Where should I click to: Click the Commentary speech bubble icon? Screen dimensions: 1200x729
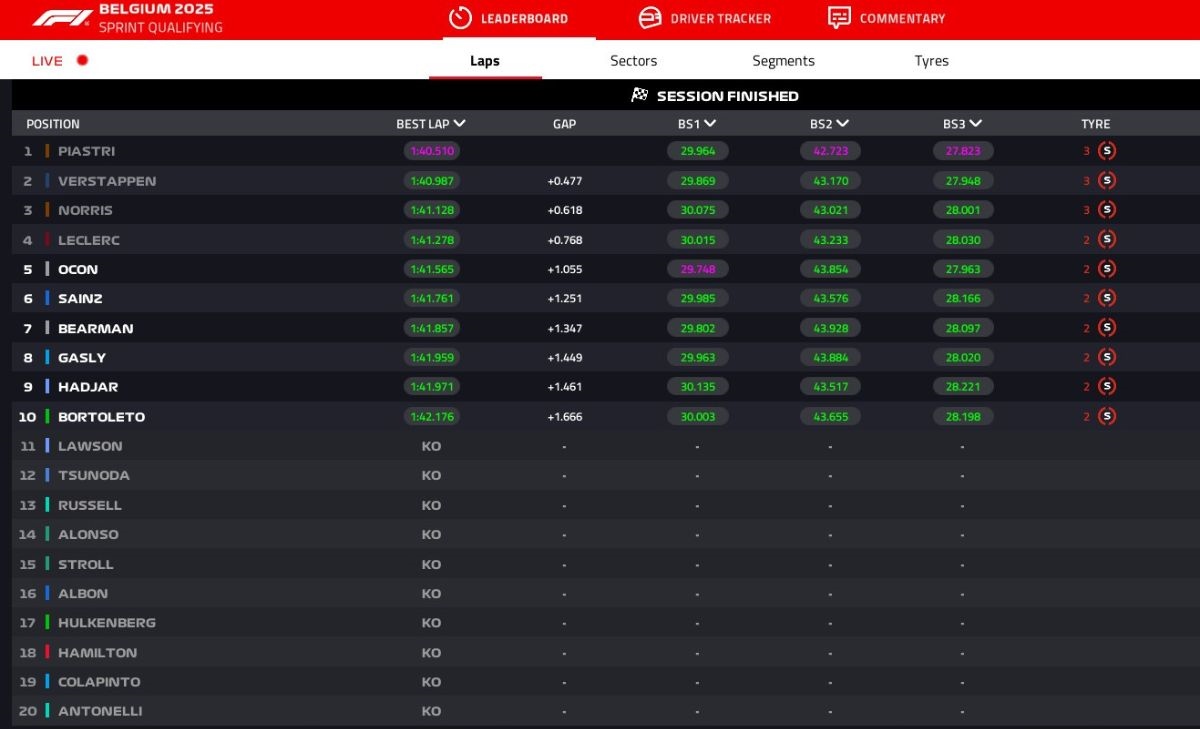839,18
